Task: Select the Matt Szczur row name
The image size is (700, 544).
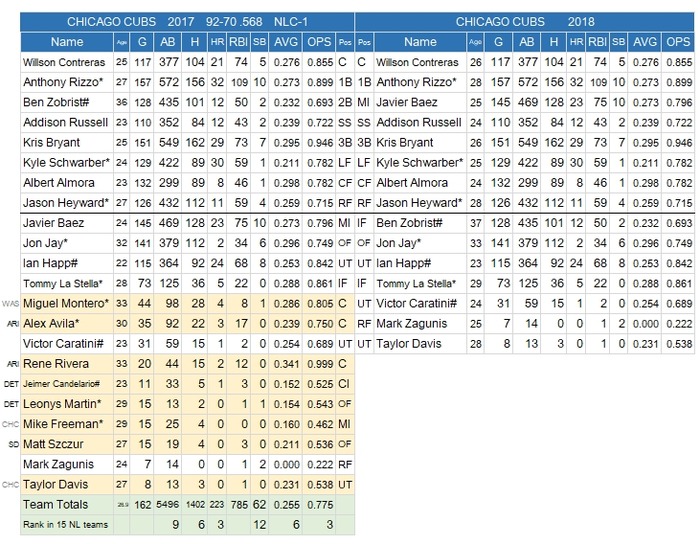Action: click(53, 444)
